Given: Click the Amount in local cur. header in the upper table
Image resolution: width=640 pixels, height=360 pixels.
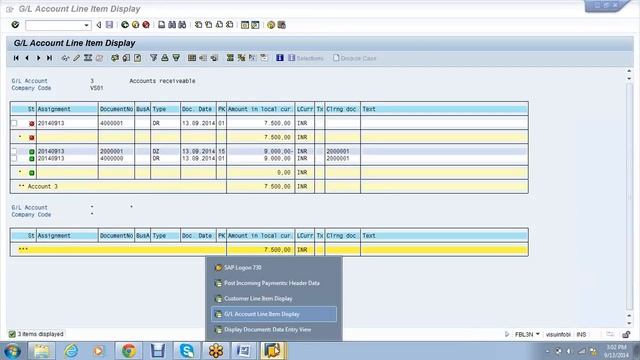Looking at the screenshot, I should [x=260, y=109].
